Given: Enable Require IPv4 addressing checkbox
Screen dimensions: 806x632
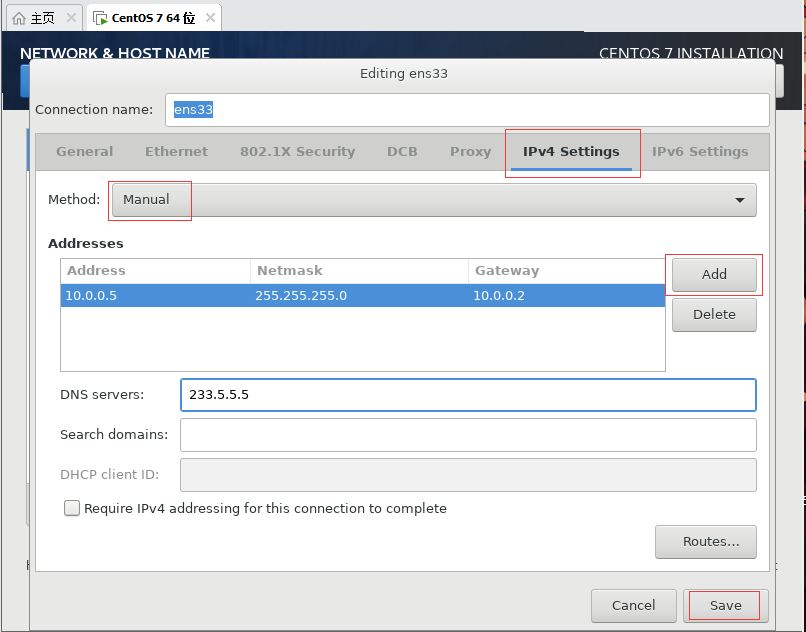Looking at the screenshot, I should (x=72, y=508).
